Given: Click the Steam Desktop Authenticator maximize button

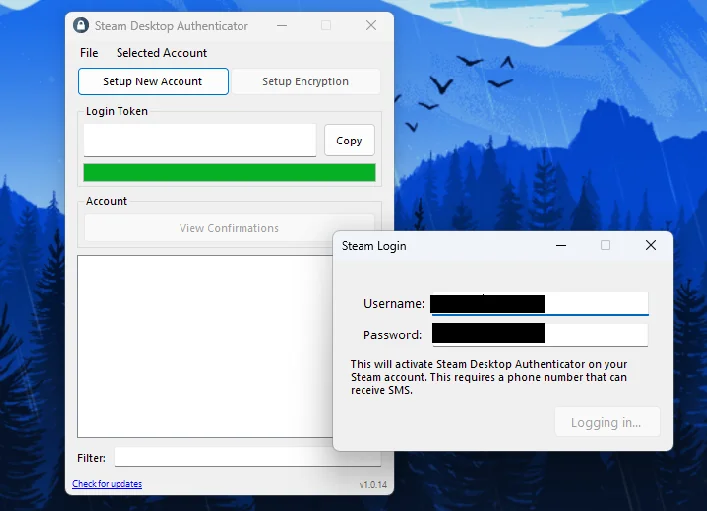Looking at the screenshot, I should (x=326, y=25).
